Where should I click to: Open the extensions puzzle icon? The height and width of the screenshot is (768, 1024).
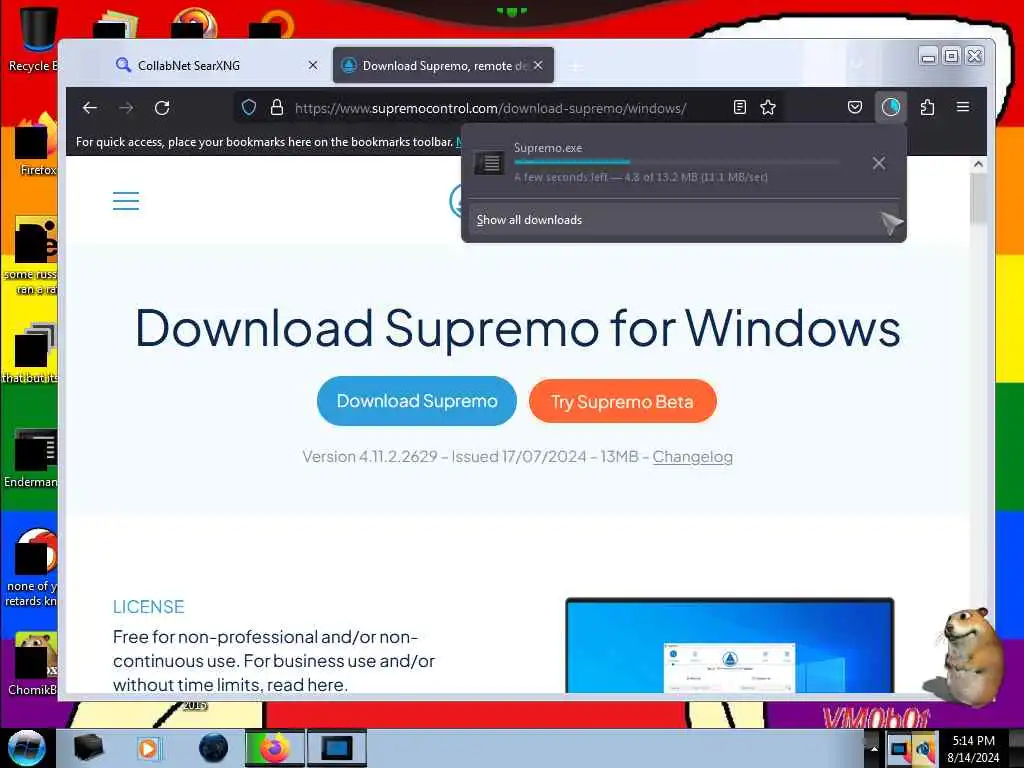point(927,108)
